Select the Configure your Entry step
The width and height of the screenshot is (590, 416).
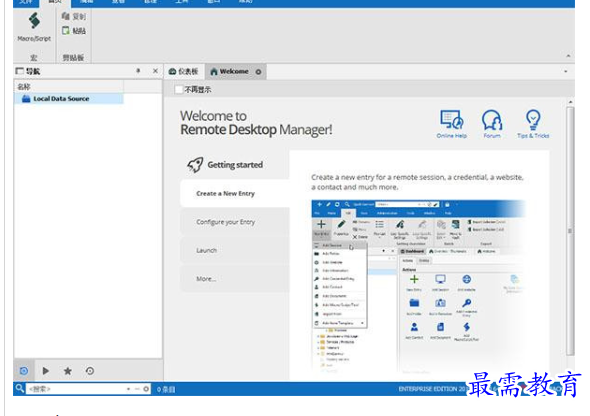[x=235, y=222]
